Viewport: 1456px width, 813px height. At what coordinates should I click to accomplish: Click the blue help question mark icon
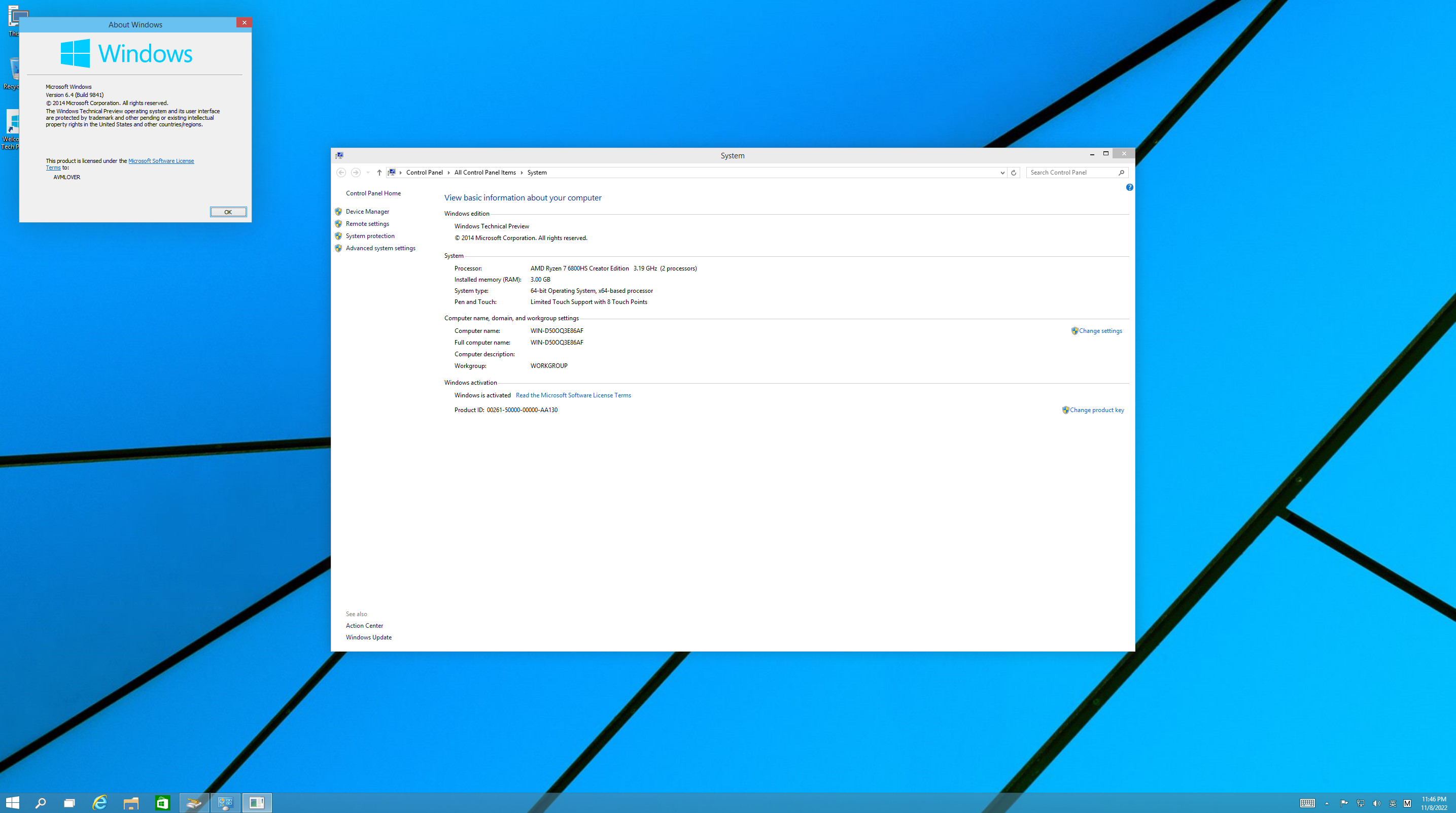point(1129,187)
